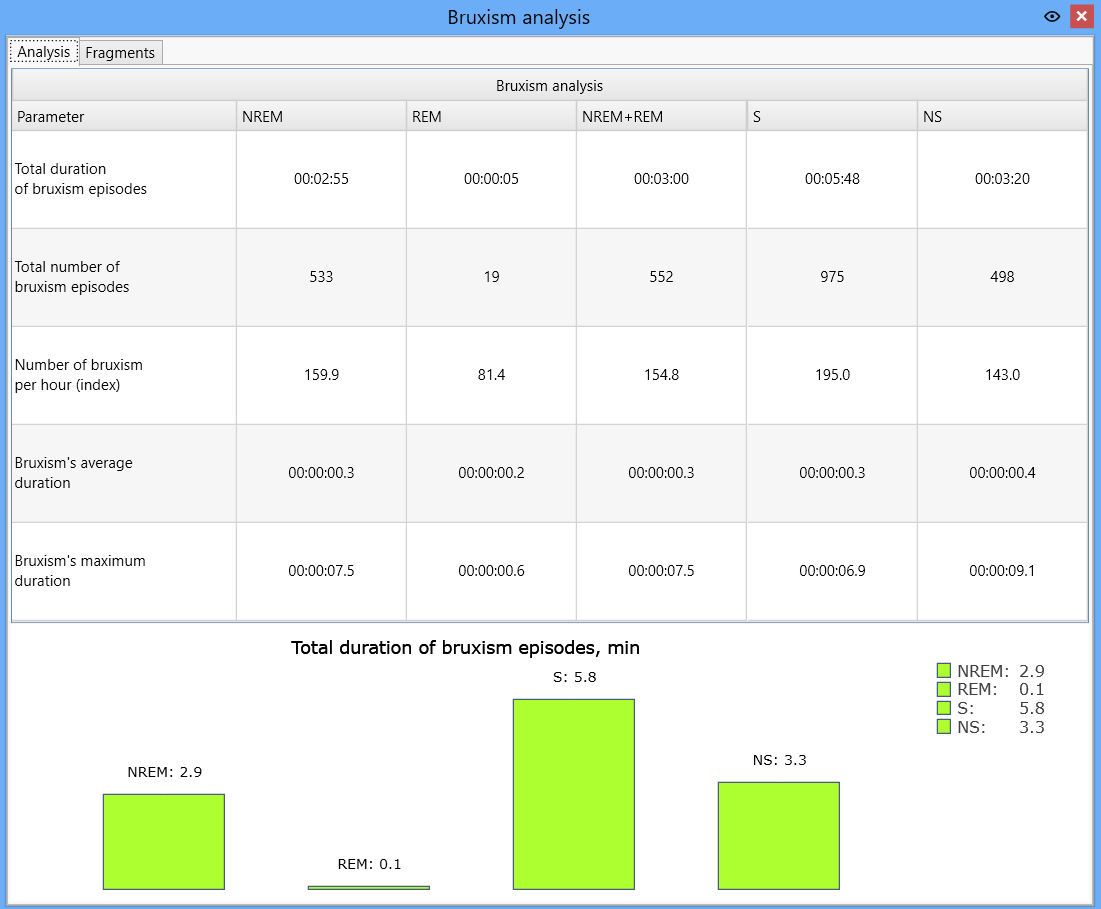Click the REM column header

pyautogui.click(x=491, y=117)
